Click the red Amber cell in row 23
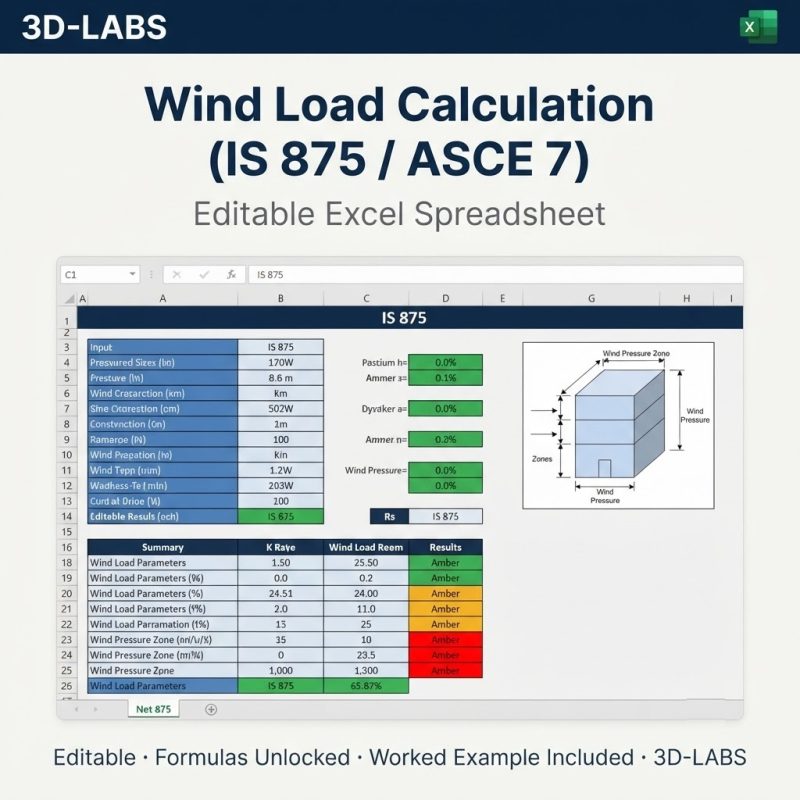The width and height of the screenshot is (800, 800). 445,640
